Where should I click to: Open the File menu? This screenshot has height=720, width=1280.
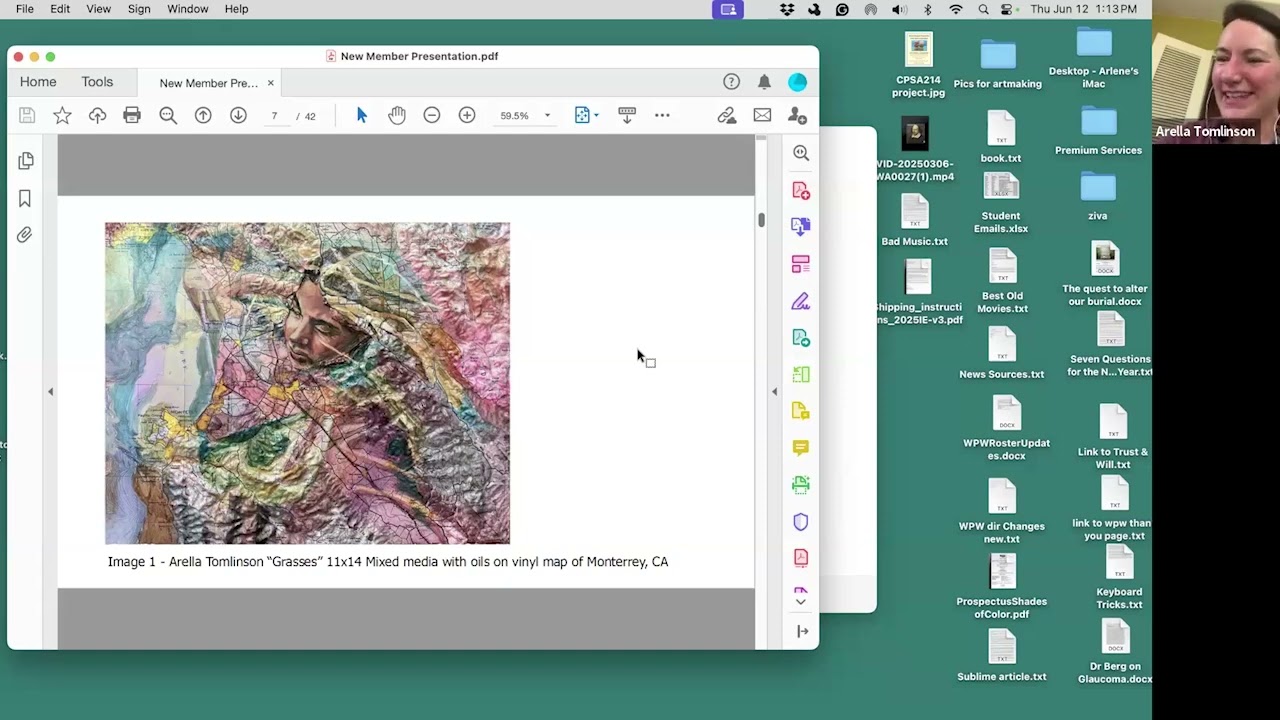click(25, 9)
